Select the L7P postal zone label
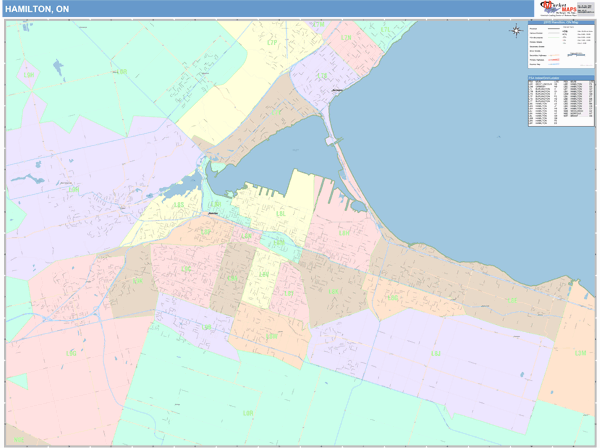The image size is (600, 448). point(272,43)
